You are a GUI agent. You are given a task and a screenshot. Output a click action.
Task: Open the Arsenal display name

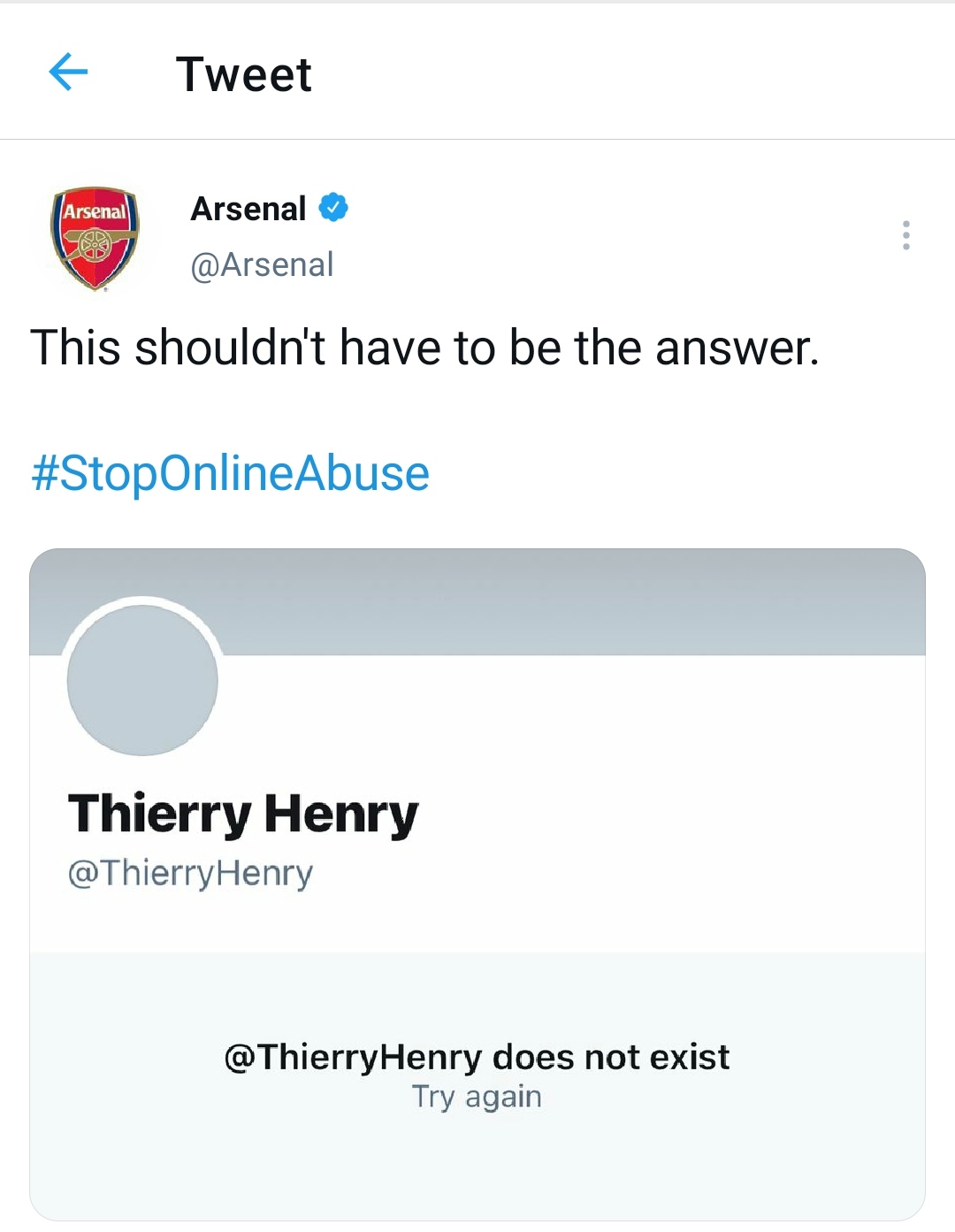(x=248, y=210)
